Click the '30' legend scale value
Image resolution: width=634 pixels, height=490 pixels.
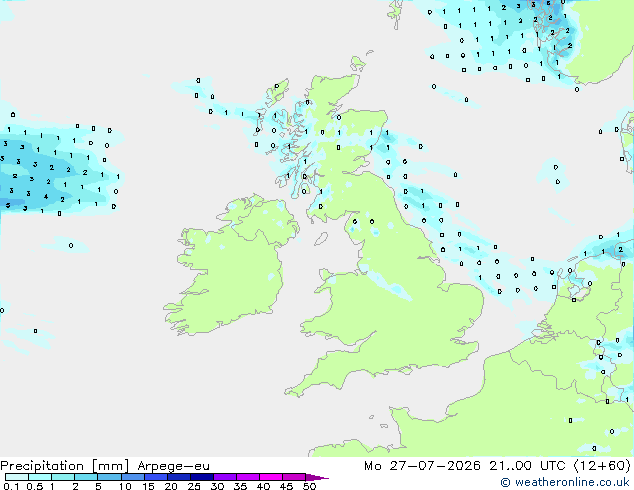click(217, 486)
